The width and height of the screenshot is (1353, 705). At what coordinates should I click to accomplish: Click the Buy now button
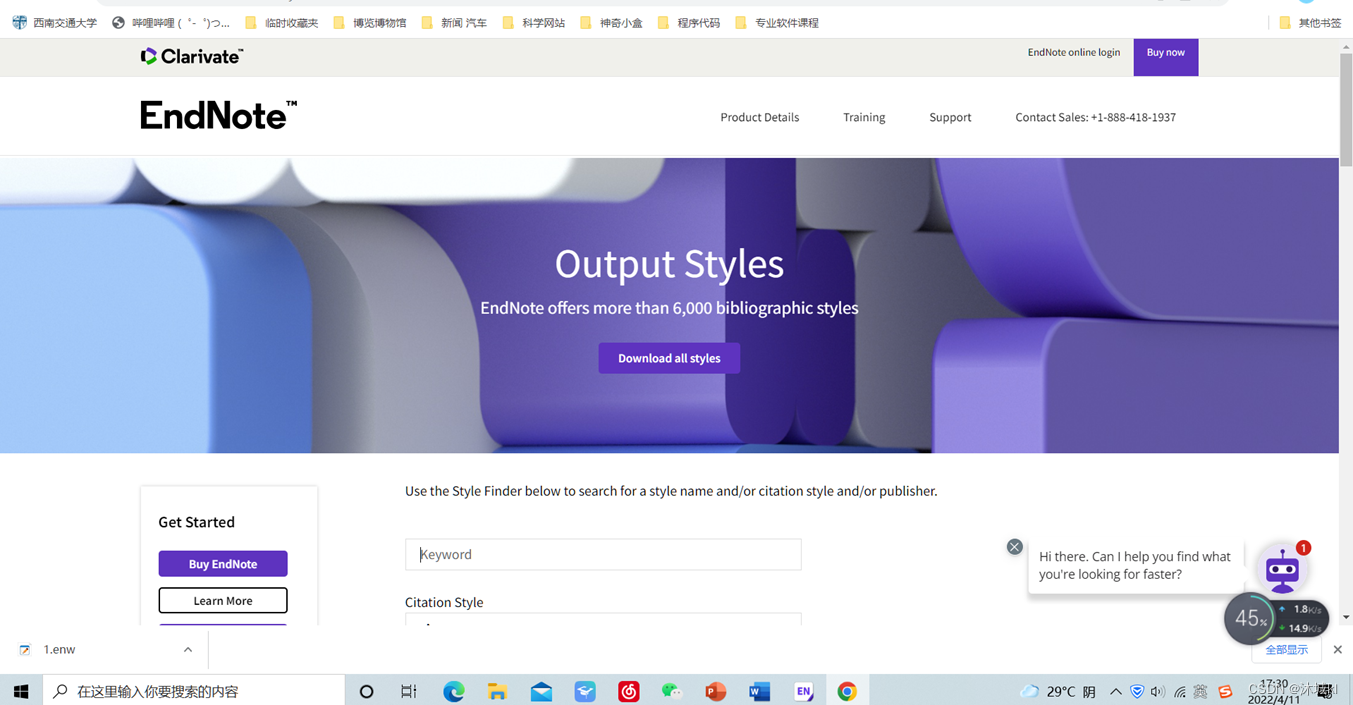point(1166,56)
